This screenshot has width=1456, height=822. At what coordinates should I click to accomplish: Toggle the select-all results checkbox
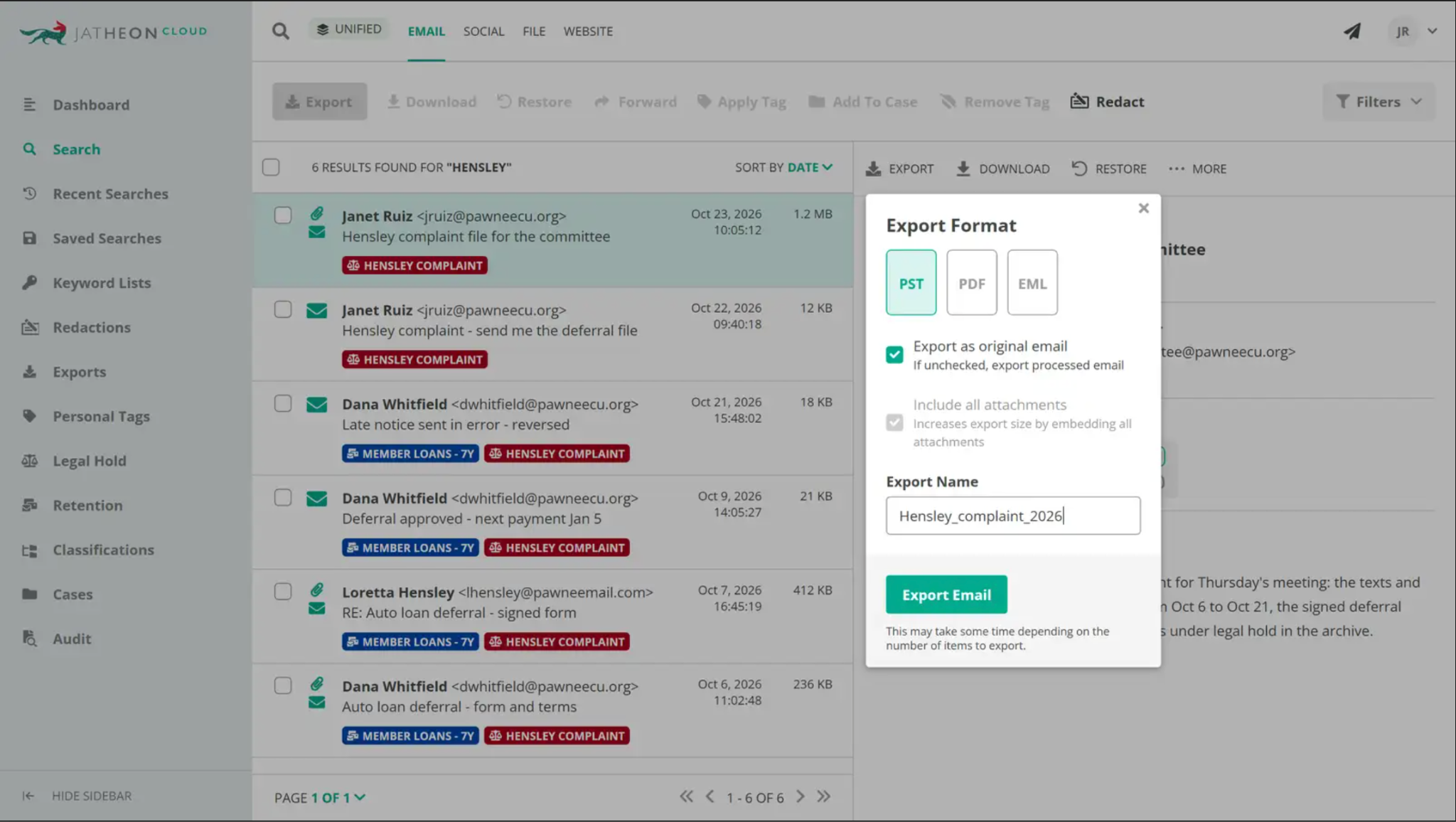[x=271, y=167]
